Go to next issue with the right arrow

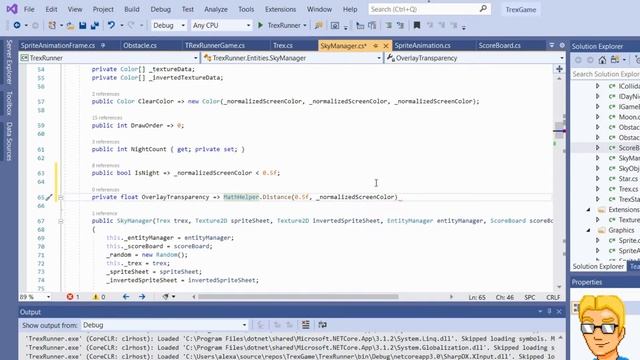pyautogui.click(x=142, y=297)
